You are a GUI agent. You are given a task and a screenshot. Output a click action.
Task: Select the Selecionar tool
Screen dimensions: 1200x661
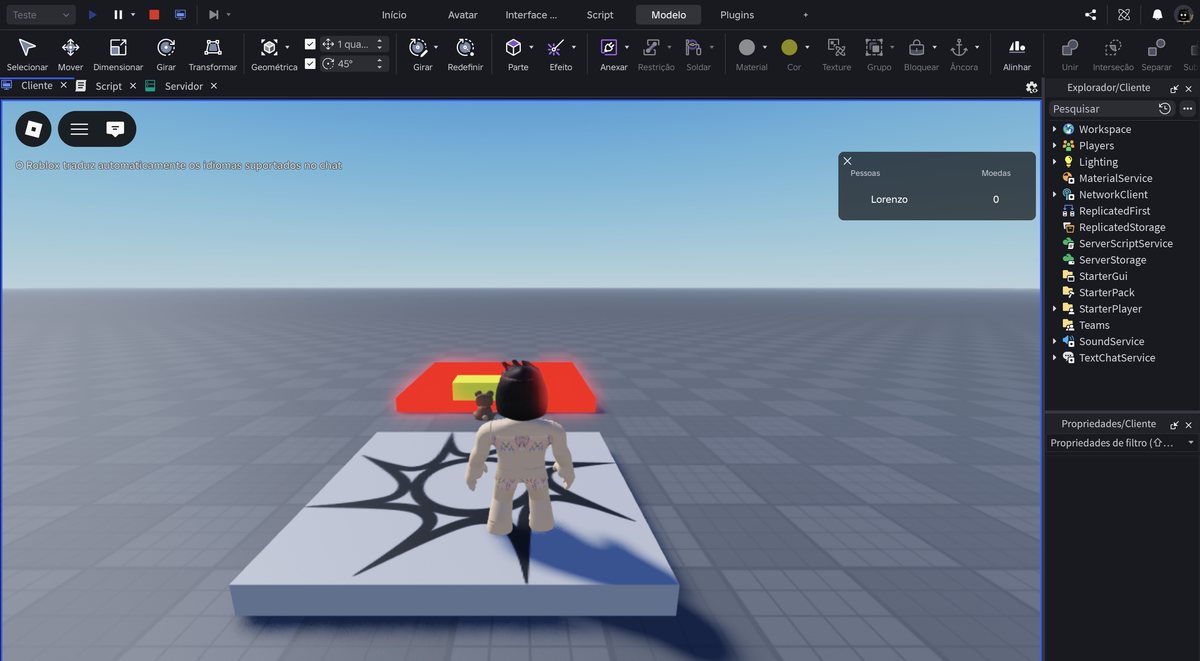(27, 54)
